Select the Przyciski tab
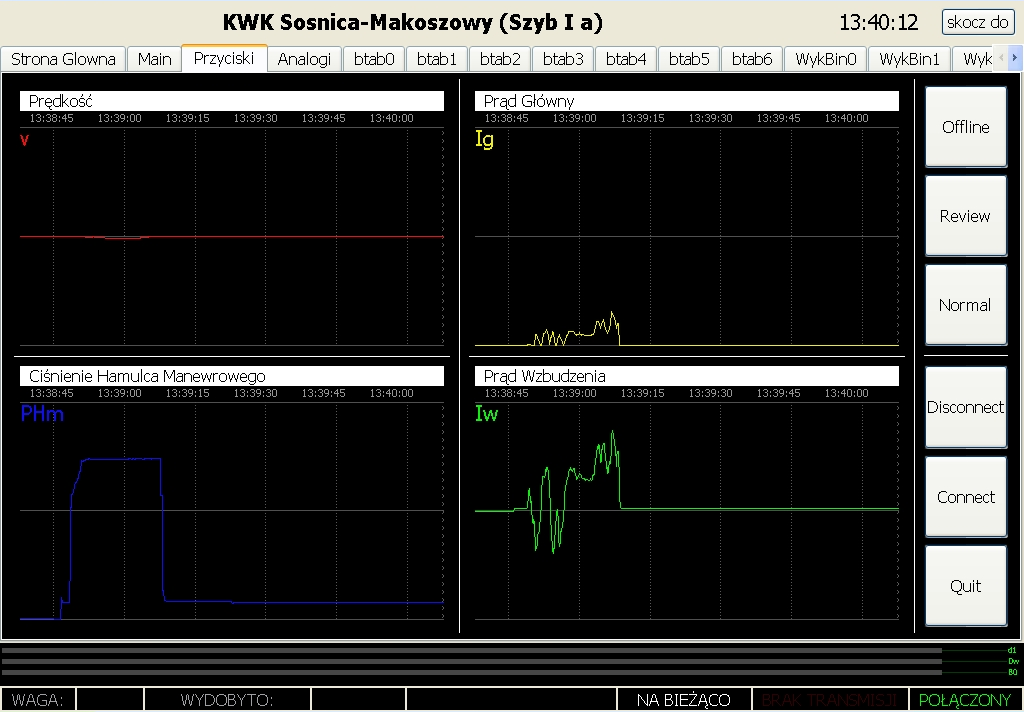Viewport: 1024px width, 712px height. [x=224, y=58]
